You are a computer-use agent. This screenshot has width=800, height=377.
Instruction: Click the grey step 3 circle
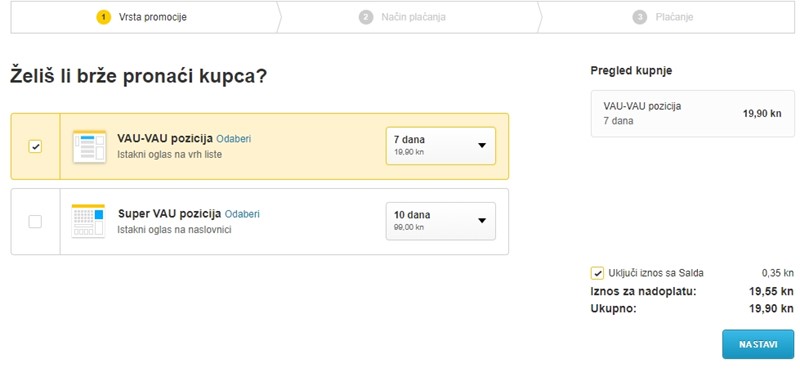(x=640, y=17)
